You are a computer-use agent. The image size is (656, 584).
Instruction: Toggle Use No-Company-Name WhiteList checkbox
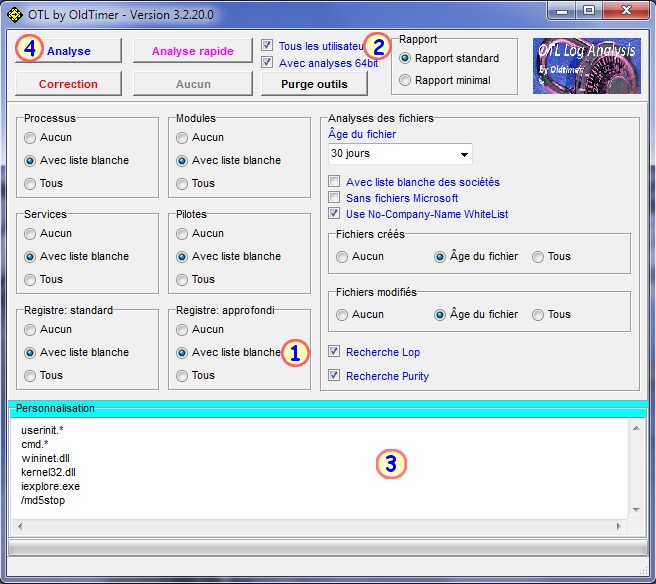[334, 213]
